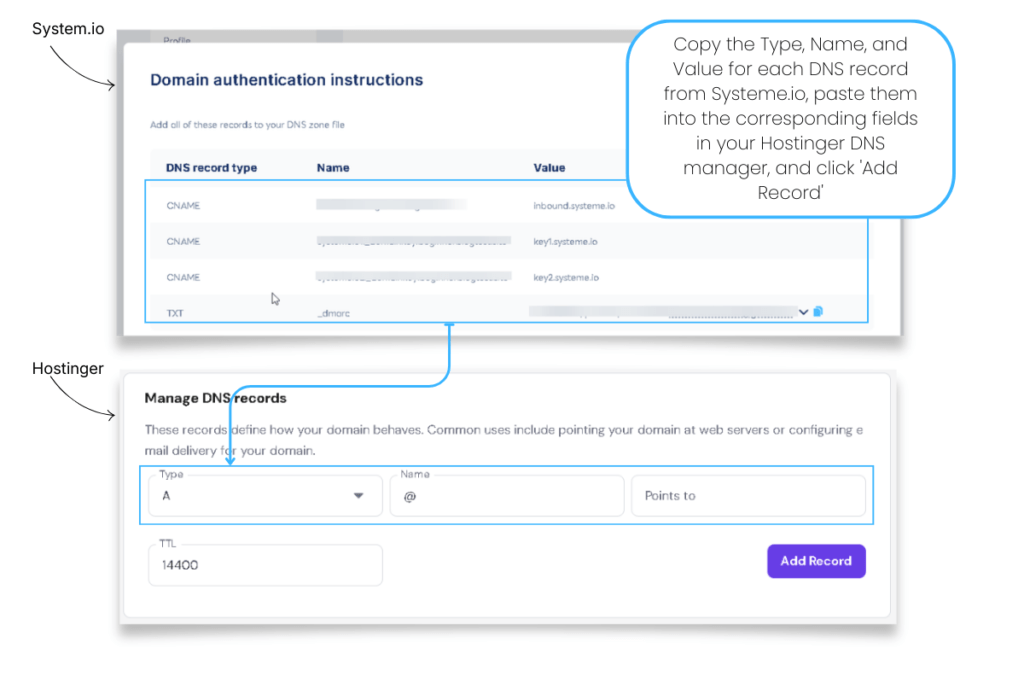Select the key1.systeme.io CNAME row
1024x683 pixels.
click(400, 241)
